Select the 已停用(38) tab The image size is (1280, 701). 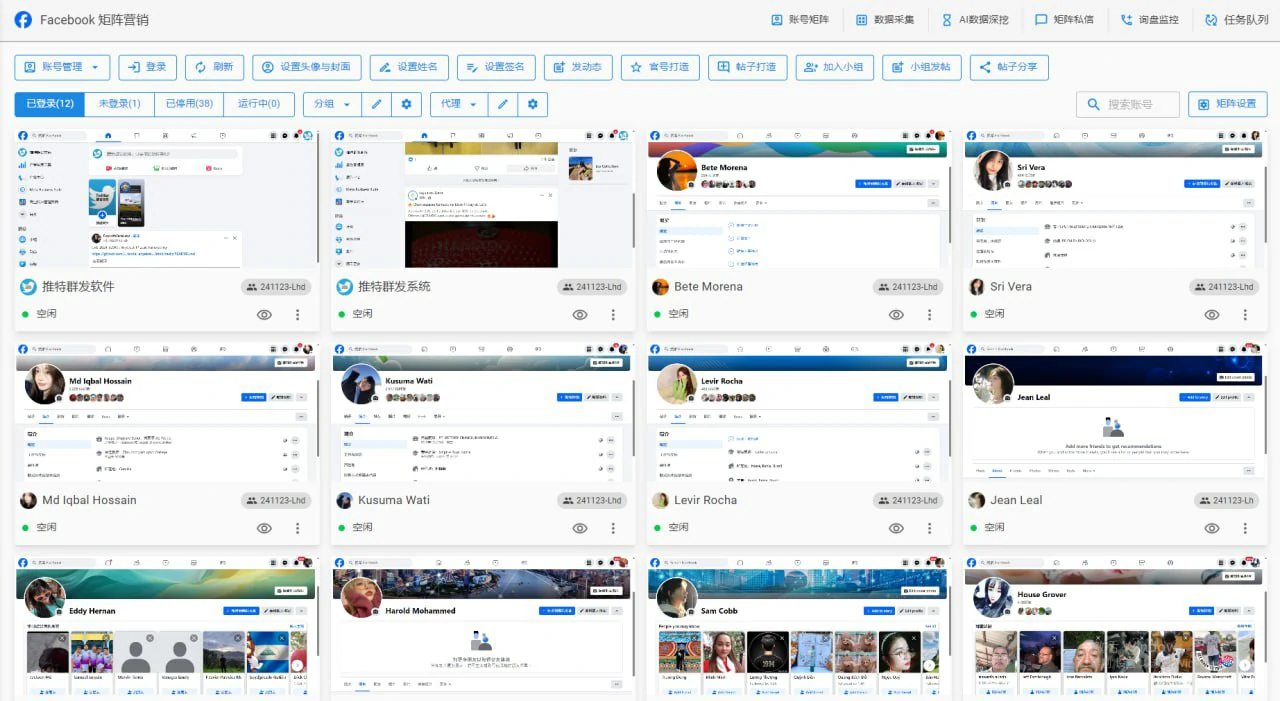pyautogui.click(x=188, y=103)
